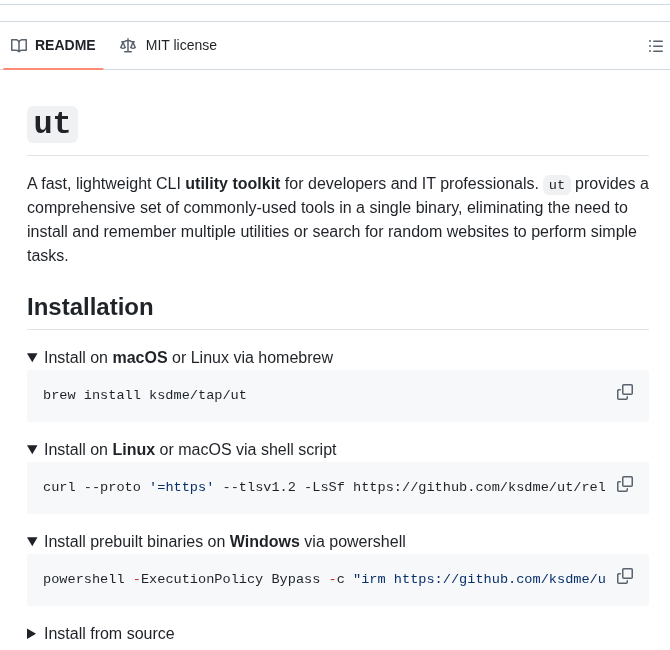
Task: Open the README outline menu icon
Action: [x=655, y=46]
